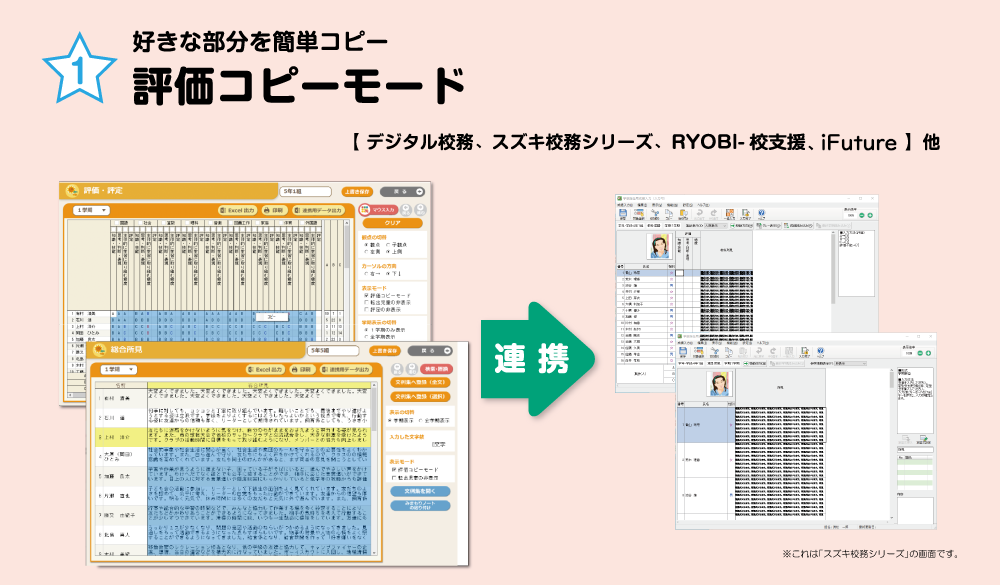
Task: Open ヘルプ menu in upper Suzuki window
Action: [703, 205]
